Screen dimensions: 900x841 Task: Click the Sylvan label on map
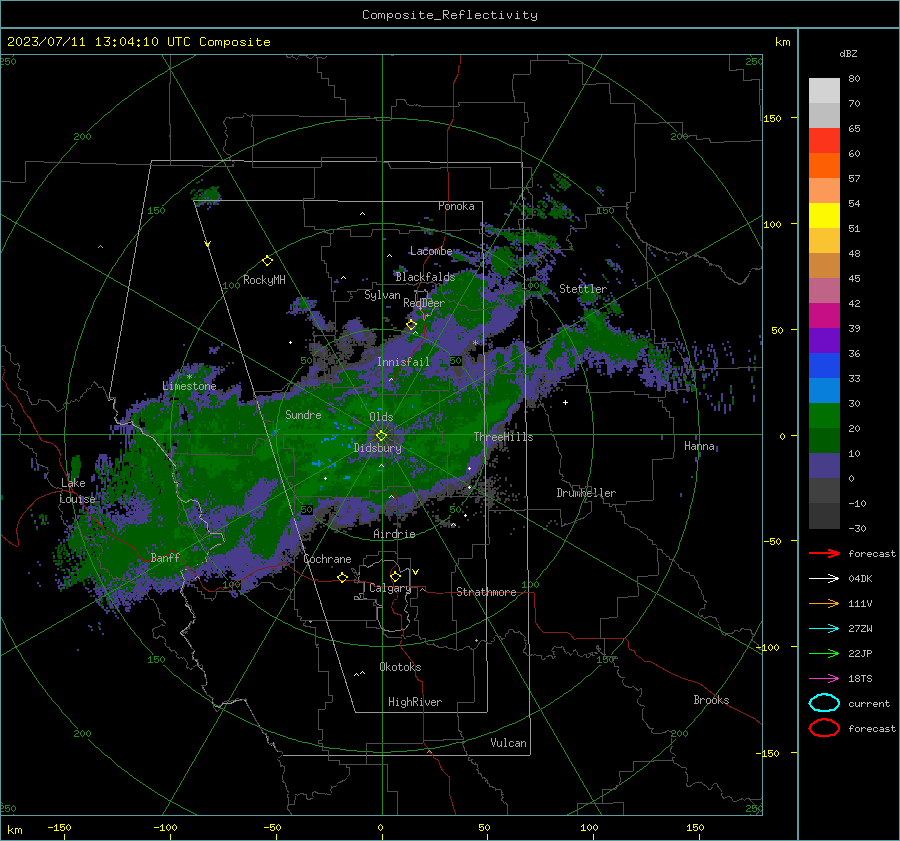coord(382,295)
